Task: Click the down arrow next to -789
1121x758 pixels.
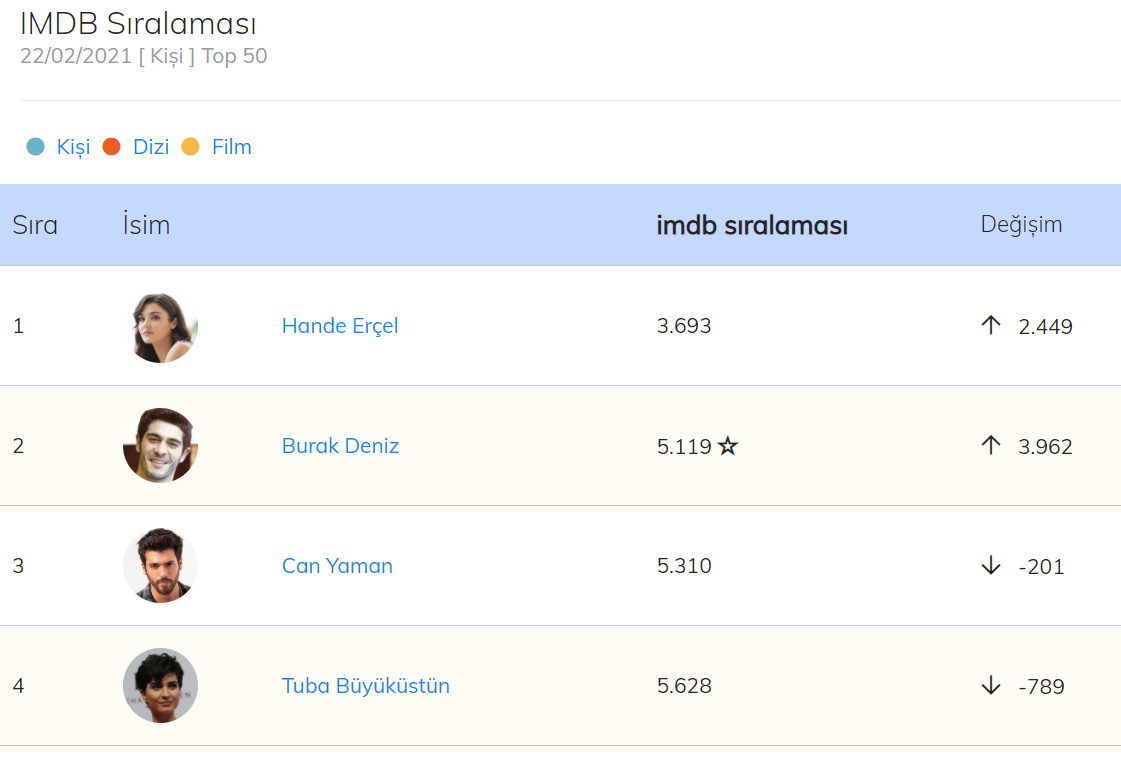Action: (991, 686)
